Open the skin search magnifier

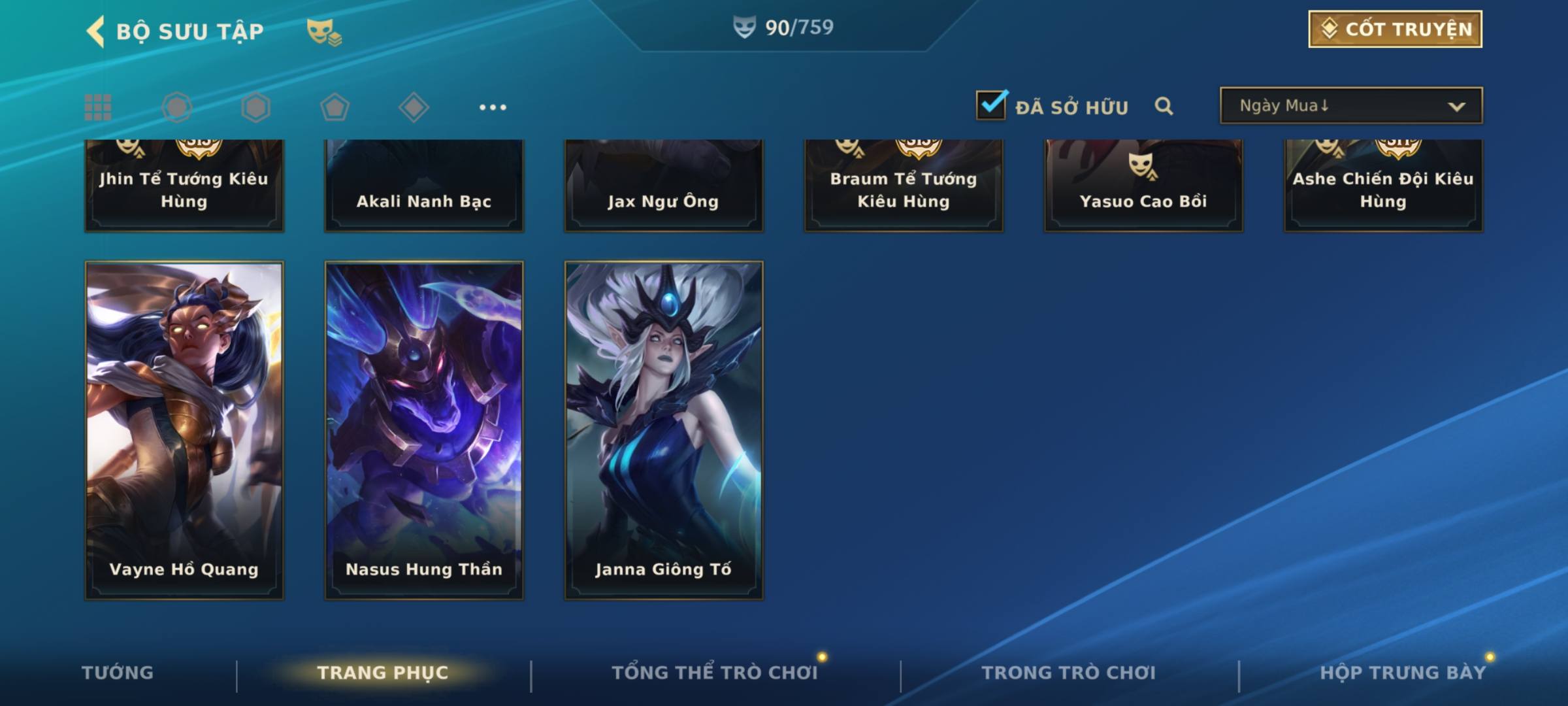click(1164, 106)
